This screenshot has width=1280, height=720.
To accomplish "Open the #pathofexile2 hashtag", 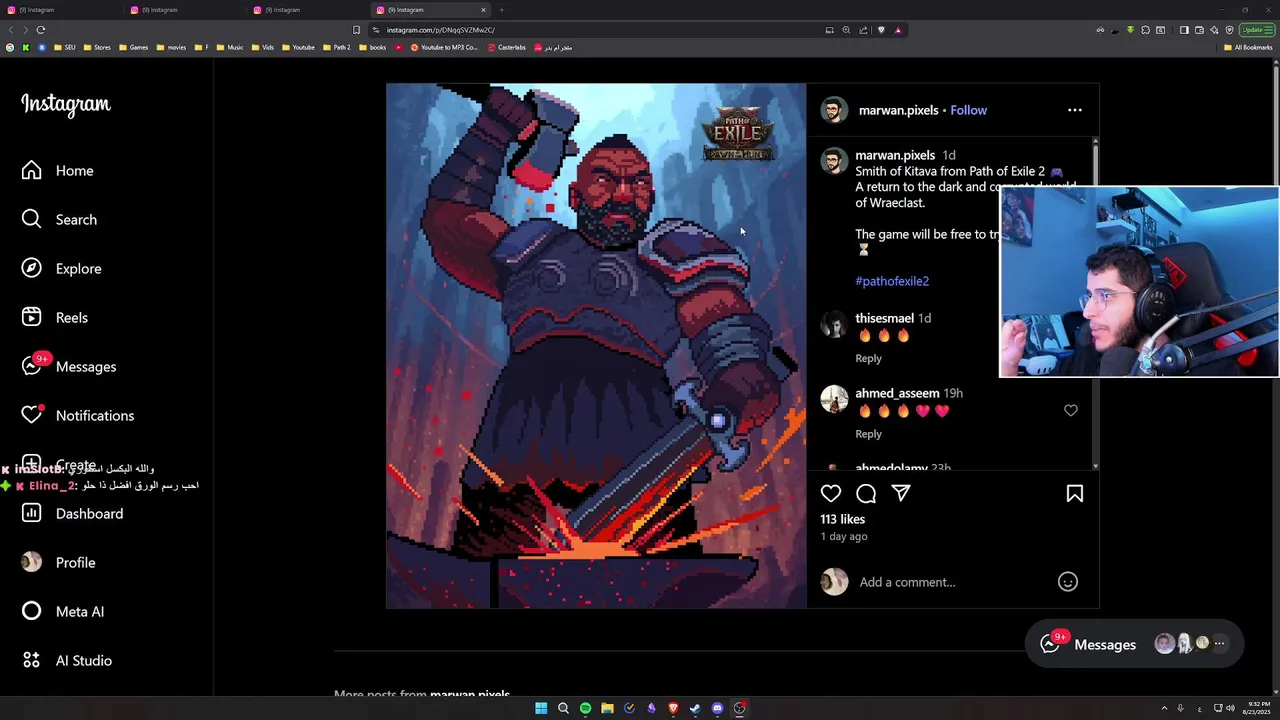I will [x=892, y=281].
